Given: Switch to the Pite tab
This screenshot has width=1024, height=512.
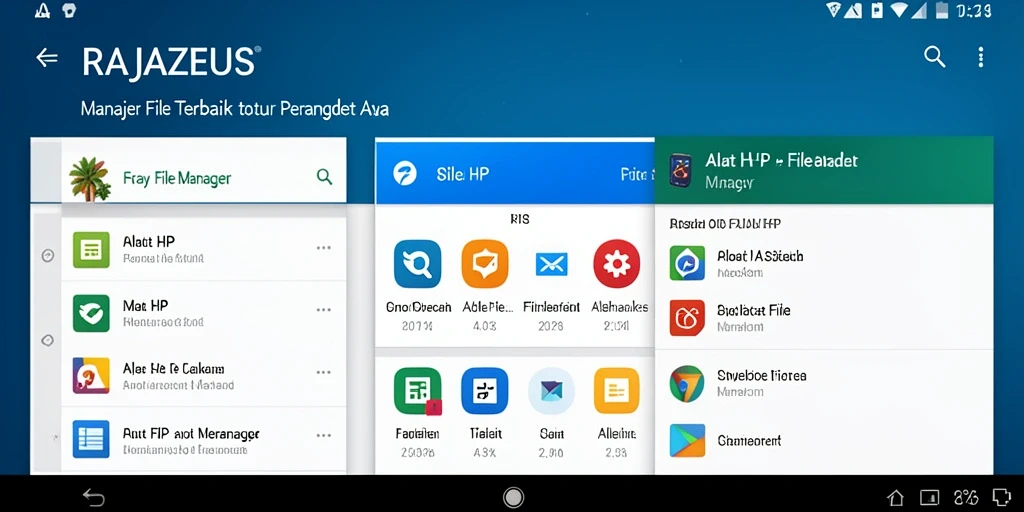Looking at the screenshot, I should pyautogui.click(x=637, y=174).
